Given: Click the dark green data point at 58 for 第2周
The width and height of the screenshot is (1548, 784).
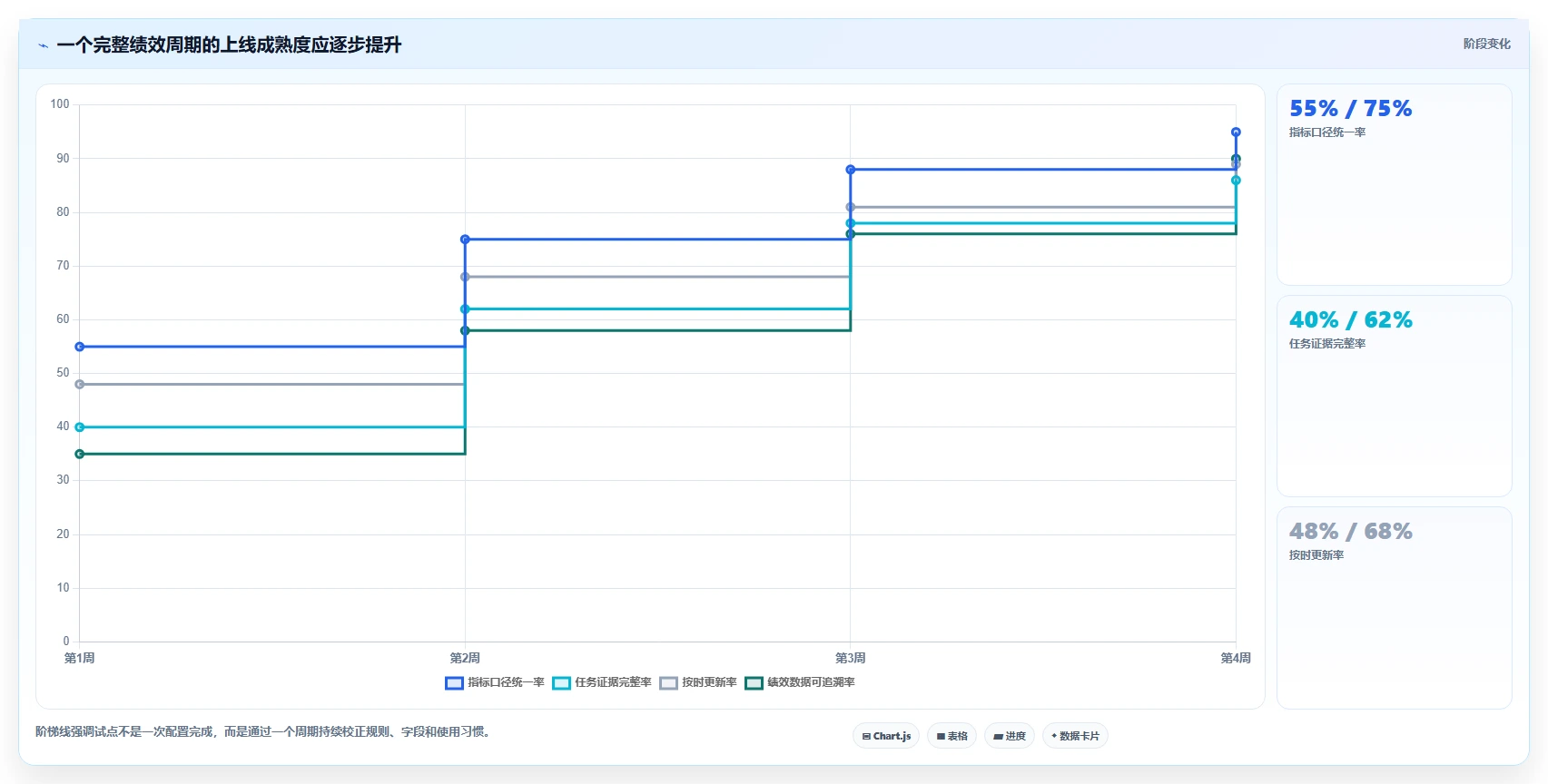Looking at the screenshot, I should 465,330.
